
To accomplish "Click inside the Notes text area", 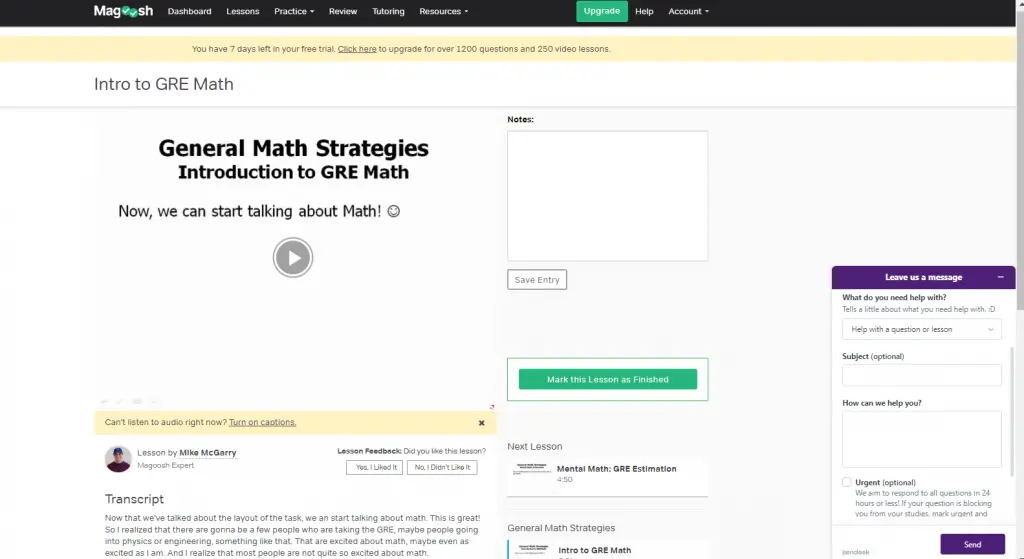I will (607, 196).
